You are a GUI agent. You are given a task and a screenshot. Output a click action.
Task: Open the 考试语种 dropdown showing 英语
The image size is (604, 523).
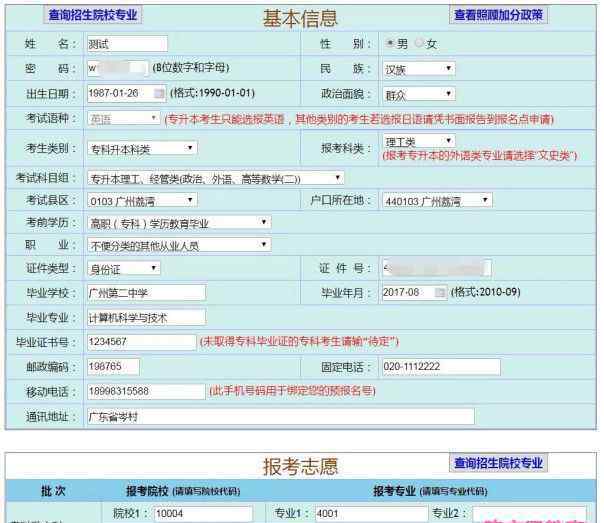pos(124,118)
